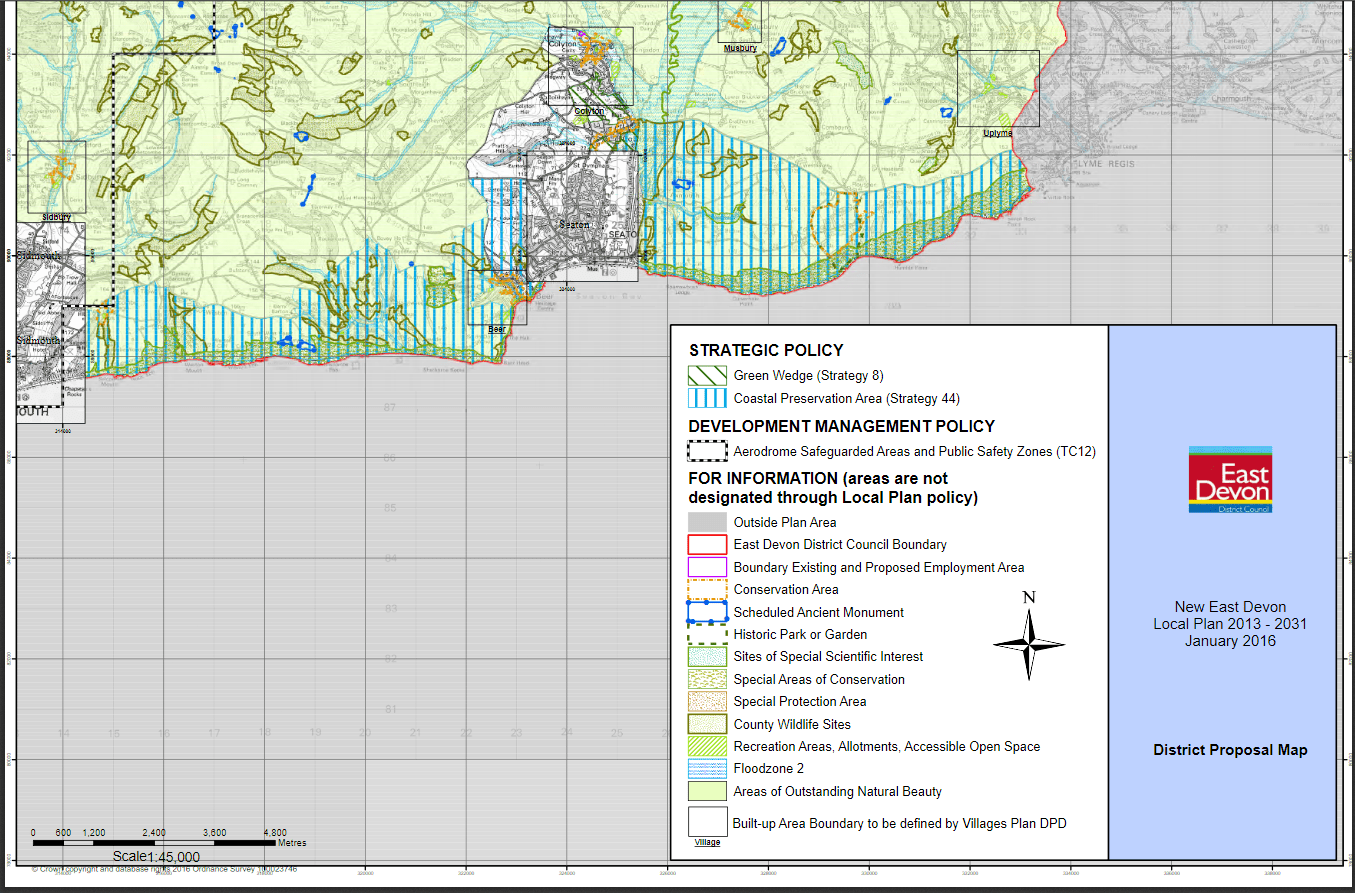
Task: Select the Floodzone 2 legend symbol
Action: (x=707, y=769)
